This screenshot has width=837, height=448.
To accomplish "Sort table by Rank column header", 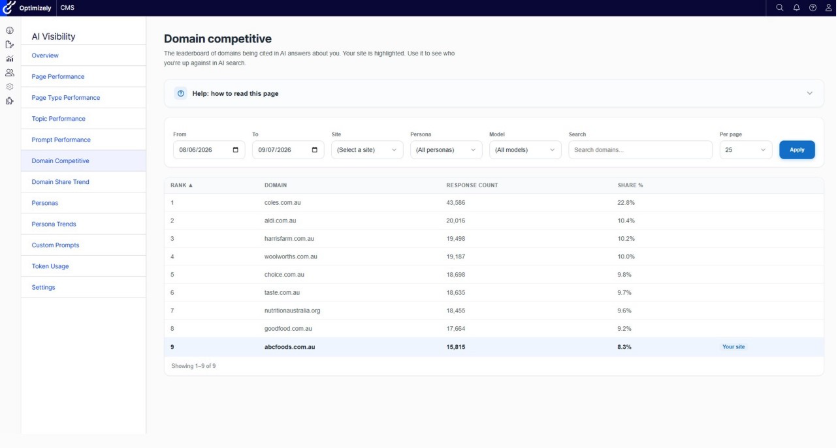I will click(x=181, y=185).
